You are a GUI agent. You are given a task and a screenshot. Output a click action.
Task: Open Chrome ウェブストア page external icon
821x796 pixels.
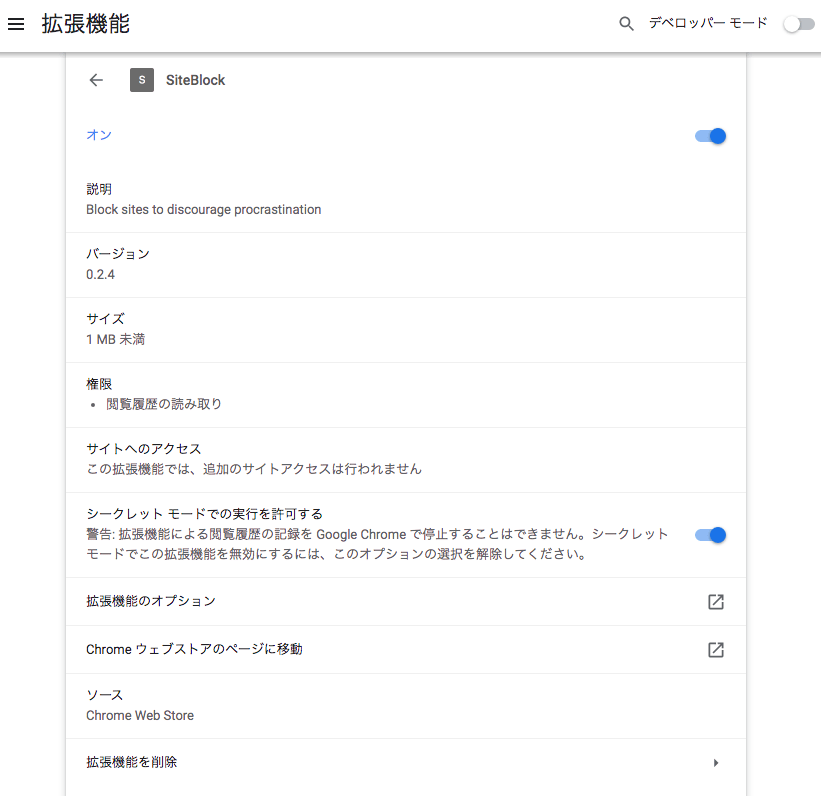click(716, 650)
